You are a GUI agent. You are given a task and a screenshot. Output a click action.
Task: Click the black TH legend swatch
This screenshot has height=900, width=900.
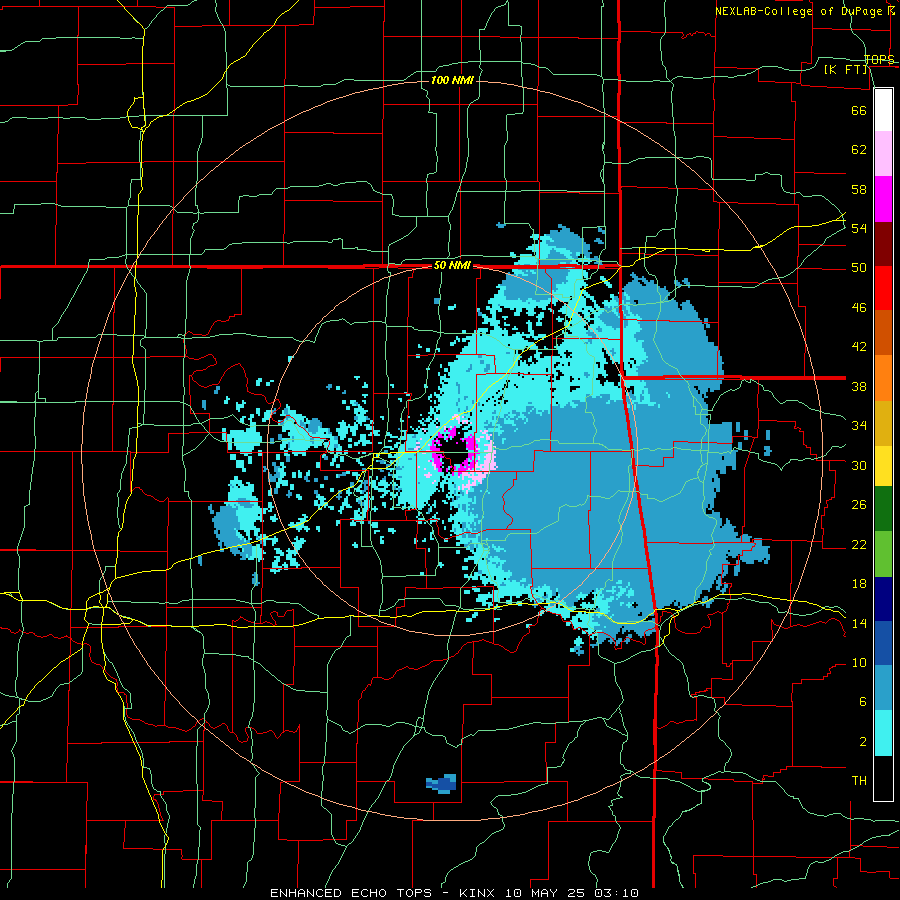click(x=883, y=778)
